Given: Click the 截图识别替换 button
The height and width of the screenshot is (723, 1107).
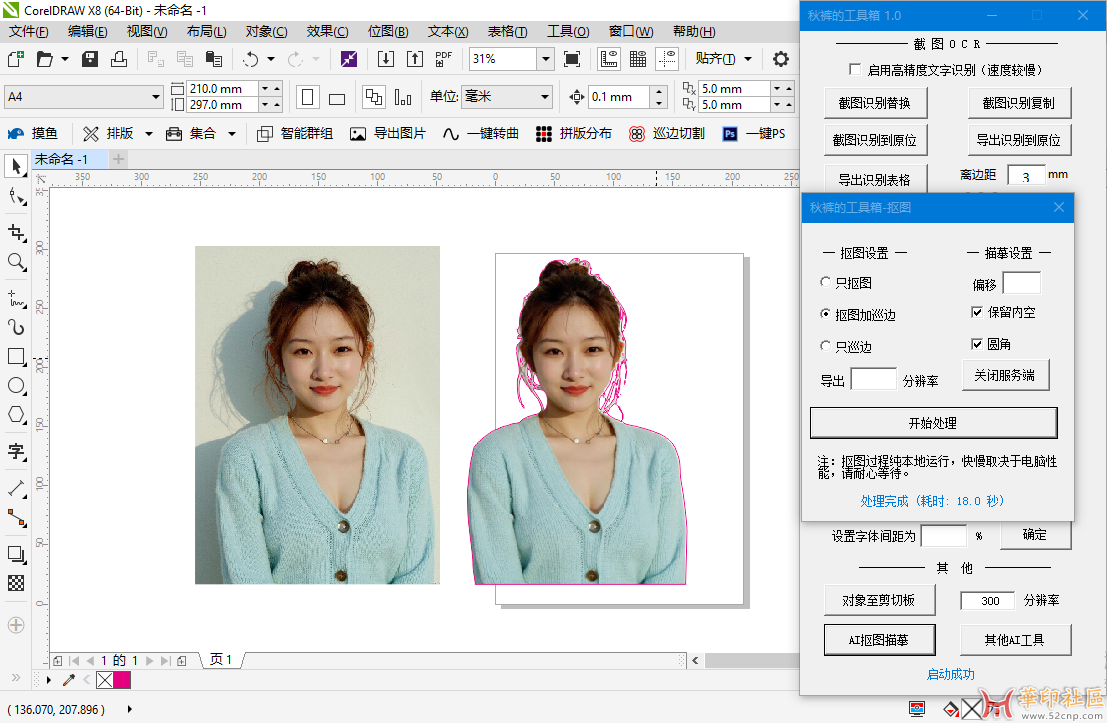Looking at the screenshot, I should tap(878, 103).
